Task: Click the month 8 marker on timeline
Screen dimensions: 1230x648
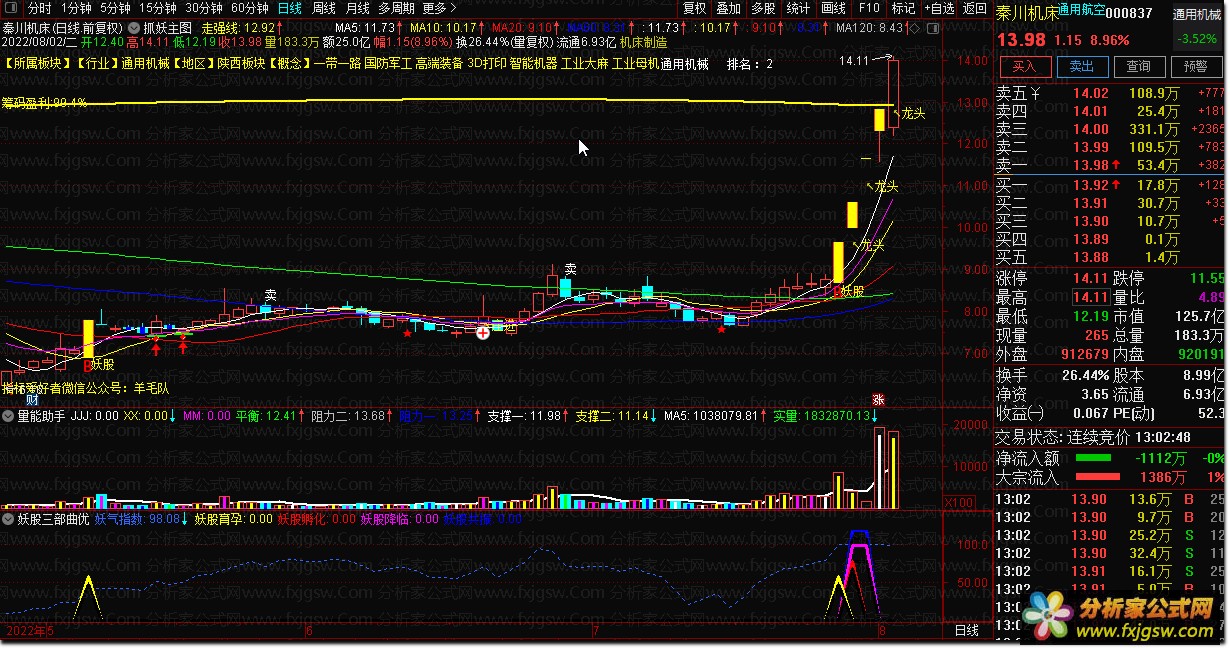Action: coord(882,631)
